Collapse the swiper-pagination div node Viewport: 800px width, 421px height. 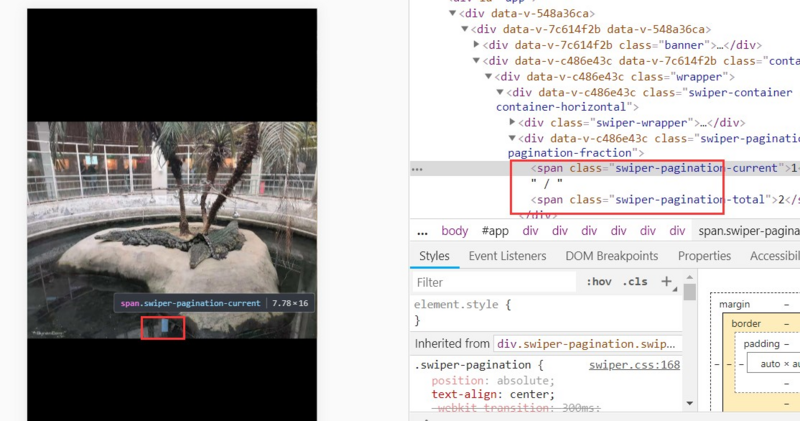[x=512, y=138]
